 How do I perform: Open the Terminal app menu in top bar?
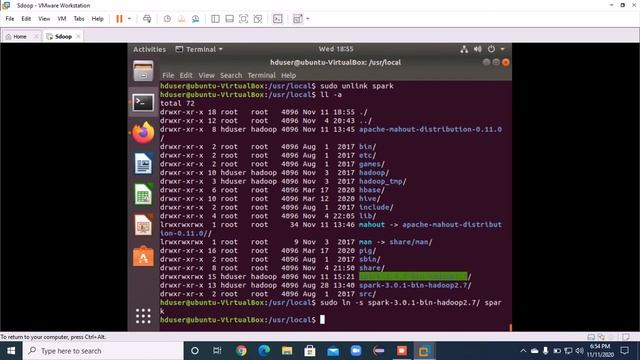199,49
